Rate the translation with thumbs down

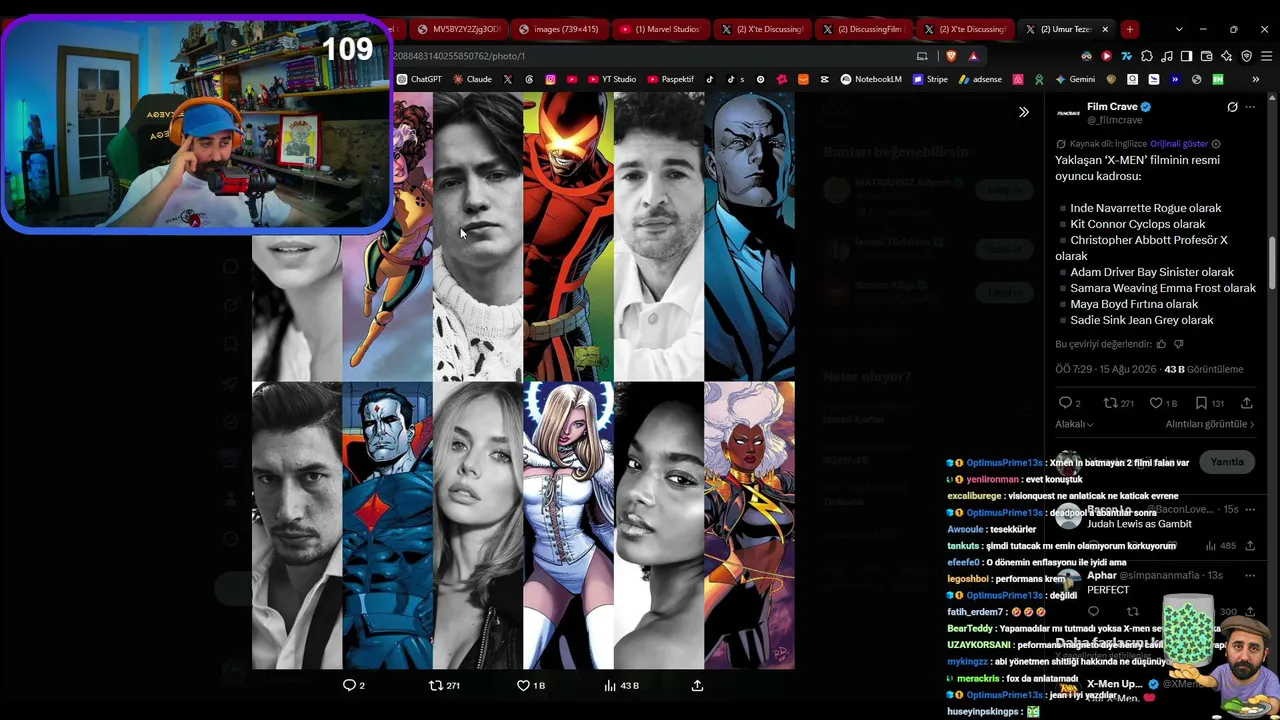(x=1178, y=344)
